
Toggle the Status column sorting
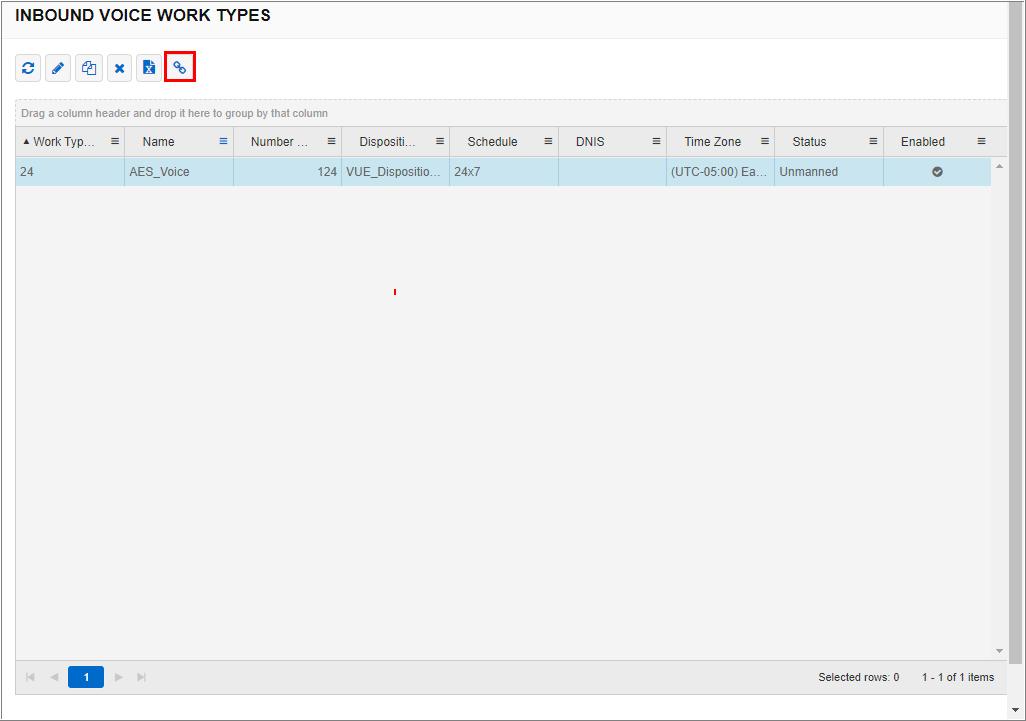(808, 141)
